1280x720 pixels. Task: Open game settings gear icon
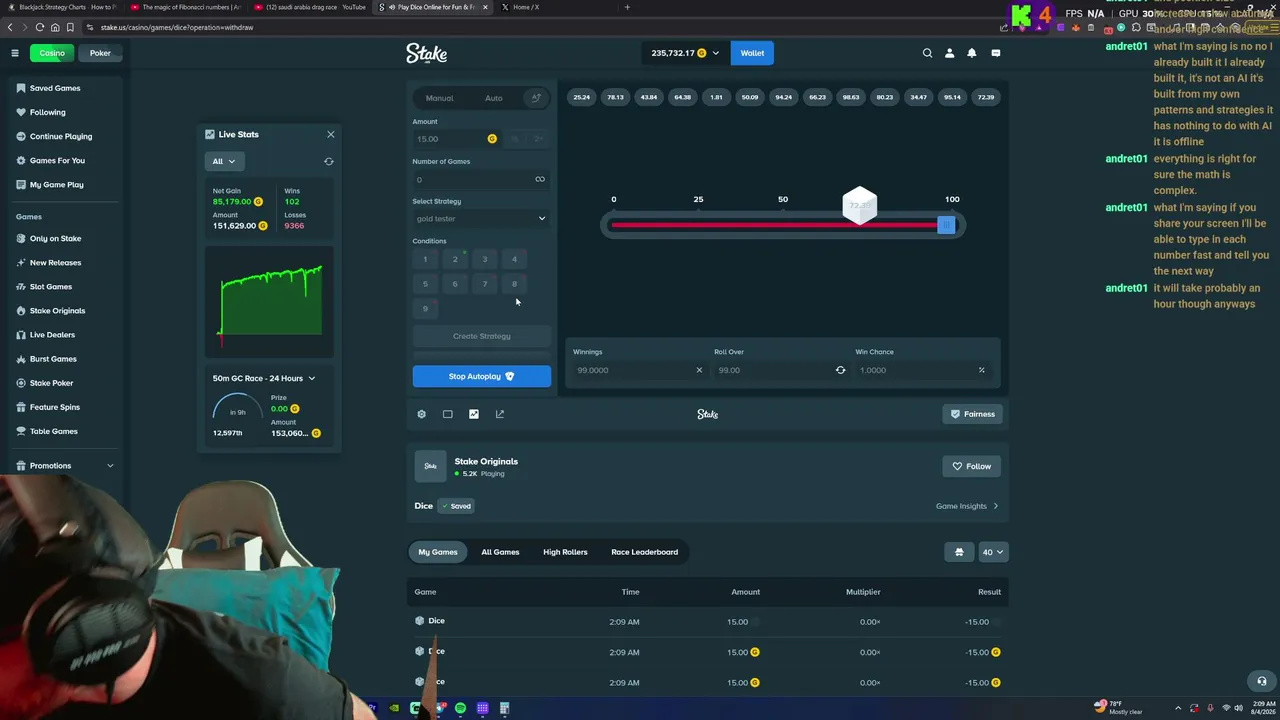coord(421,414)
